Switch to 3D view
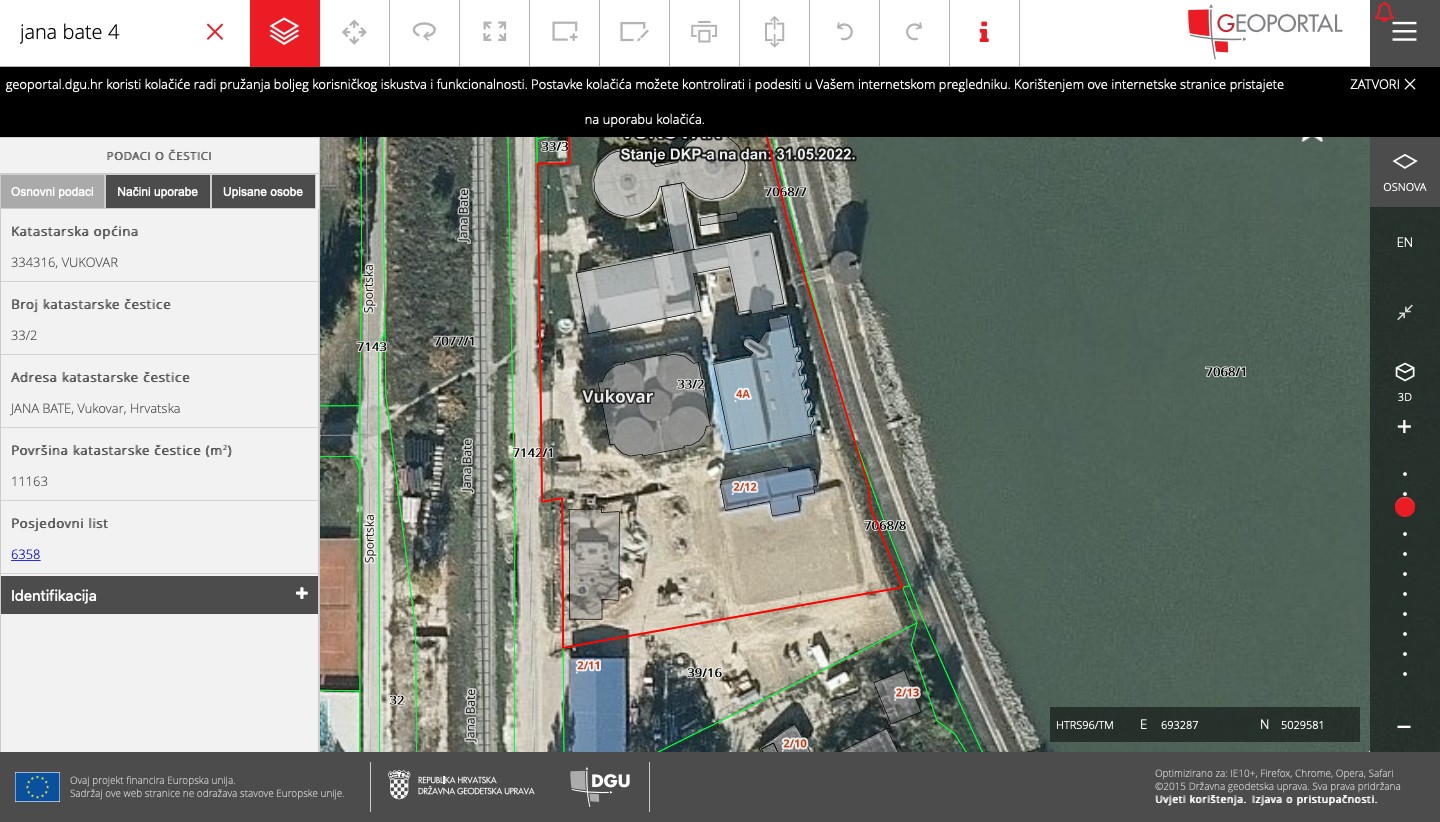The height and width of the screenshot is (822, 1440). [1404, 381]
